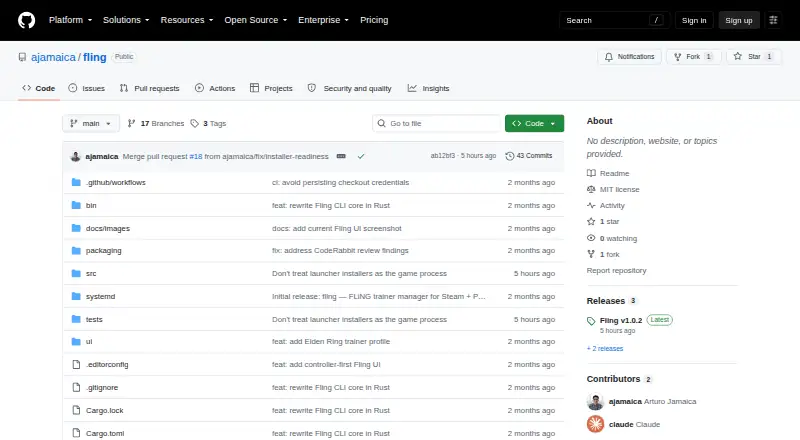Click the branches icon beside 17 Branches
Viewport: 800px width, 440px height.
pyautogui.click(x=132, y=124)
